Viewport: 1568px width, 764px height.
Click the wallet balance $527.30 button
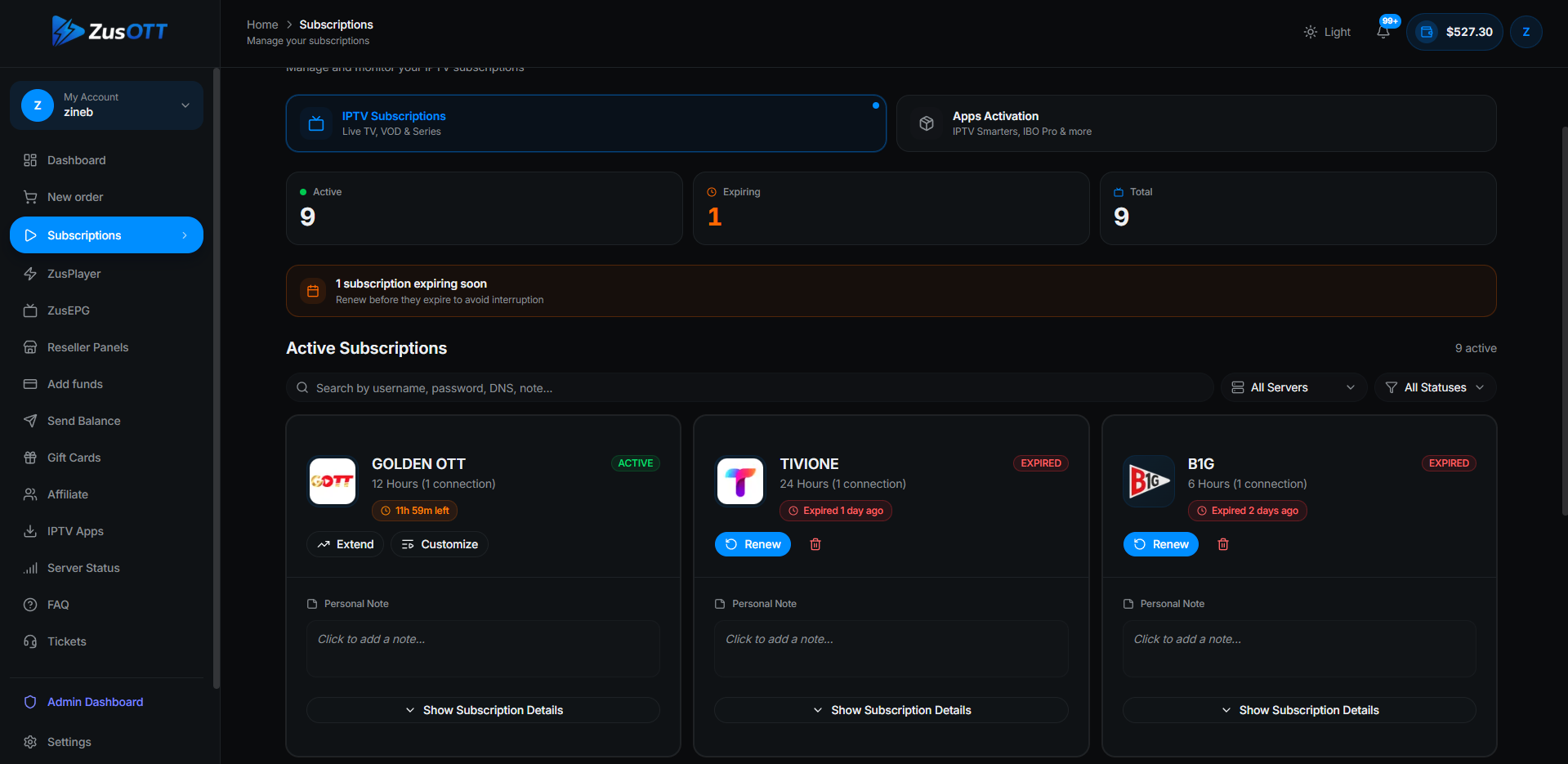coord(1454,32)
